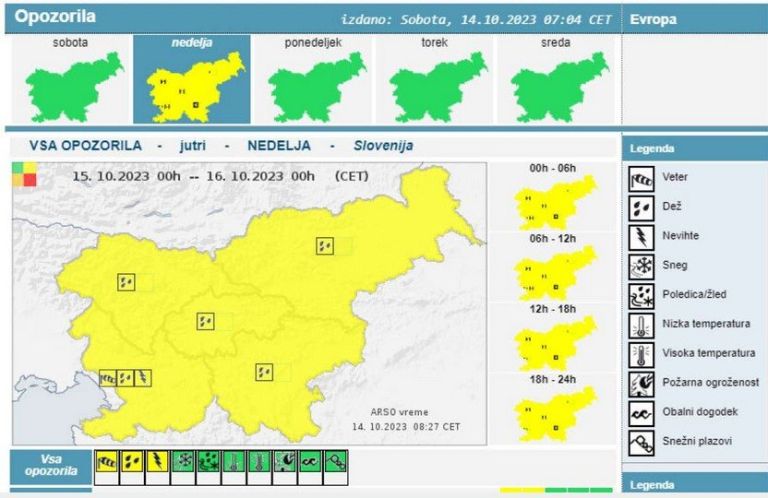The image size is (768, 498).
Task: Select the rain warning filter in bottom toolbar
Action: click(x=130, y=461)
